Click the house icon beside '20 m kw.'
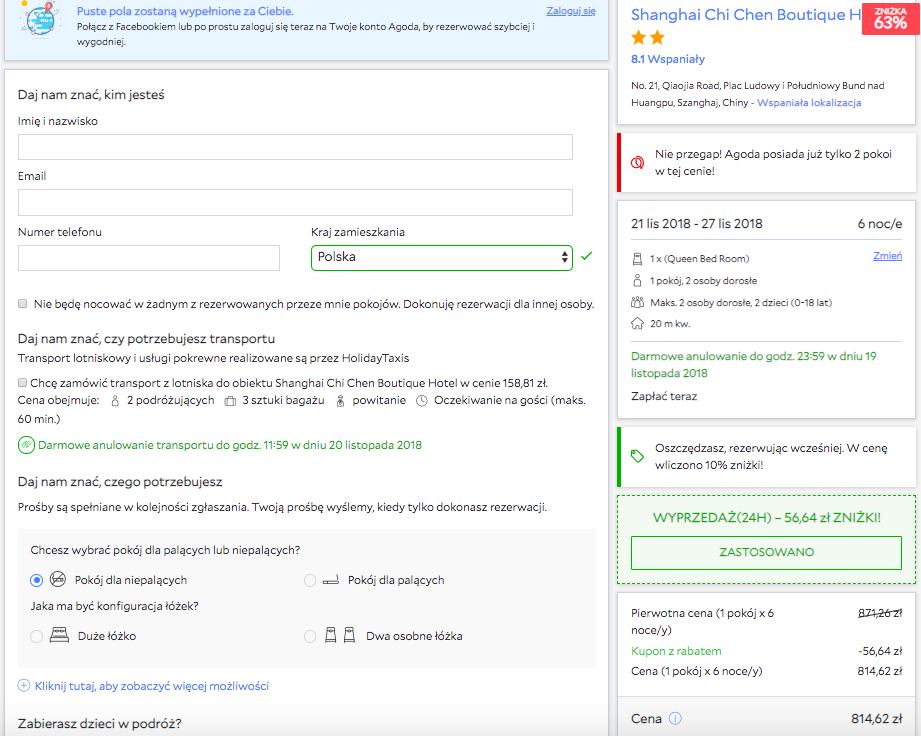Image resolution: width=921 pixels, height=736 pixels. [637, 324]
